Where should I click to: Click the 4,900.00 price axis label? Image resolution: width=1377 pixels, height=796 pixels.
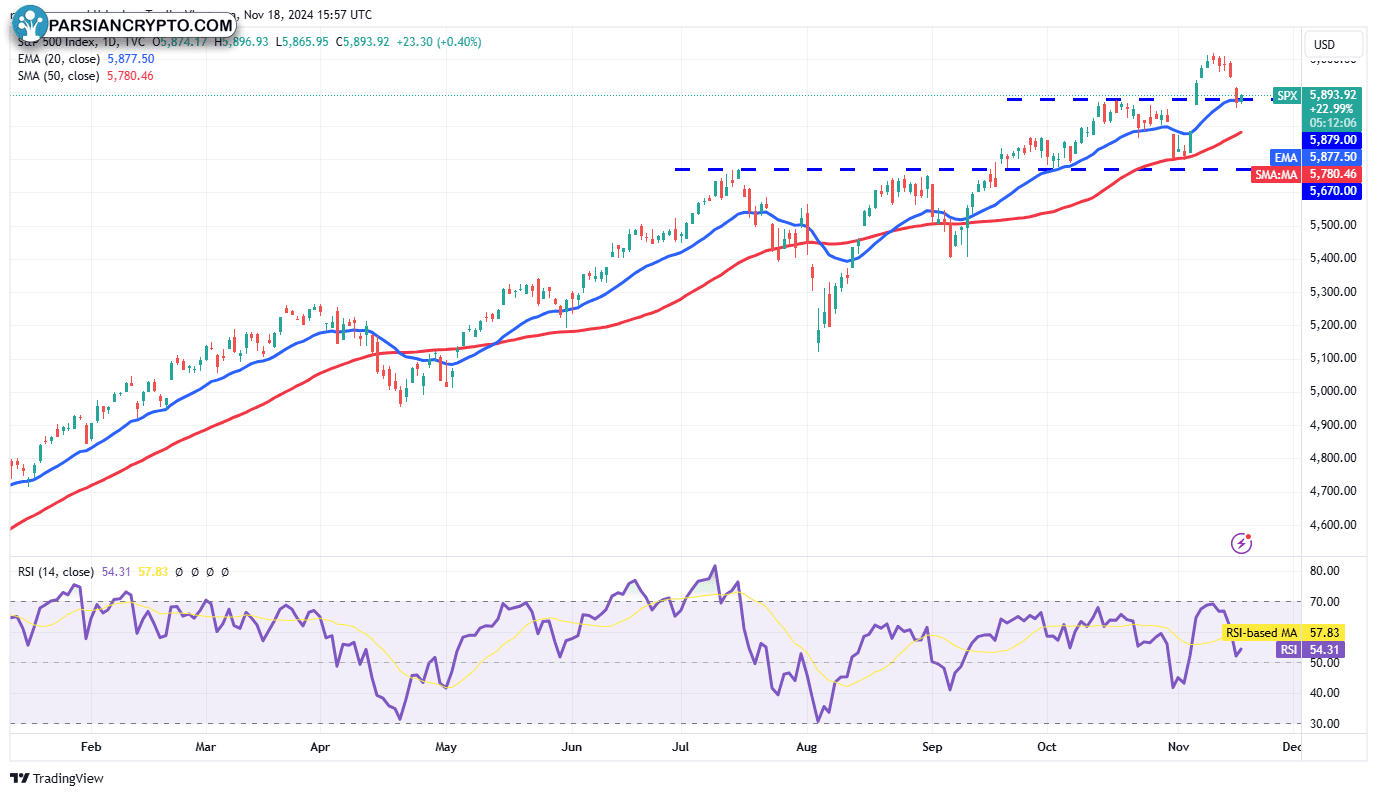point(1334,425)
